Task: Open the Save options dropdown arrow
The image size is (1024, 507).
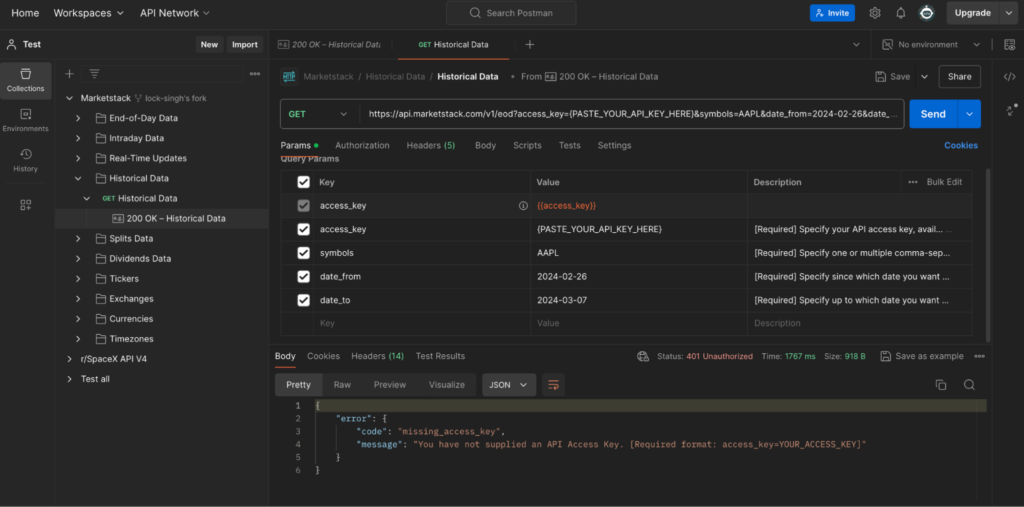Action: pyautogui.click(x=924, y=76)
